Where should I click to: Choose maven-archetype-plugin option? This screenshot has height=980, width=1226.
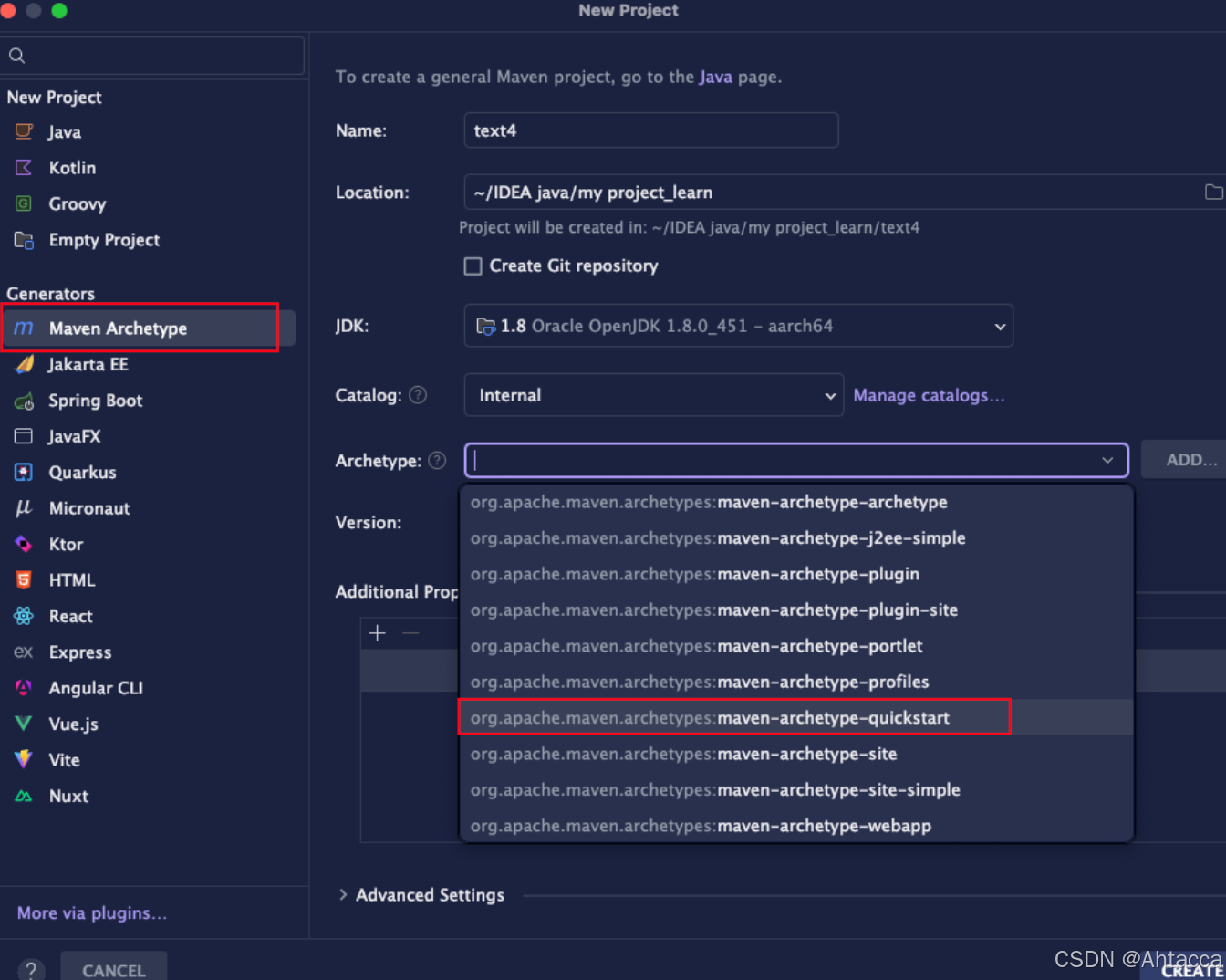[x=796, y=574]
